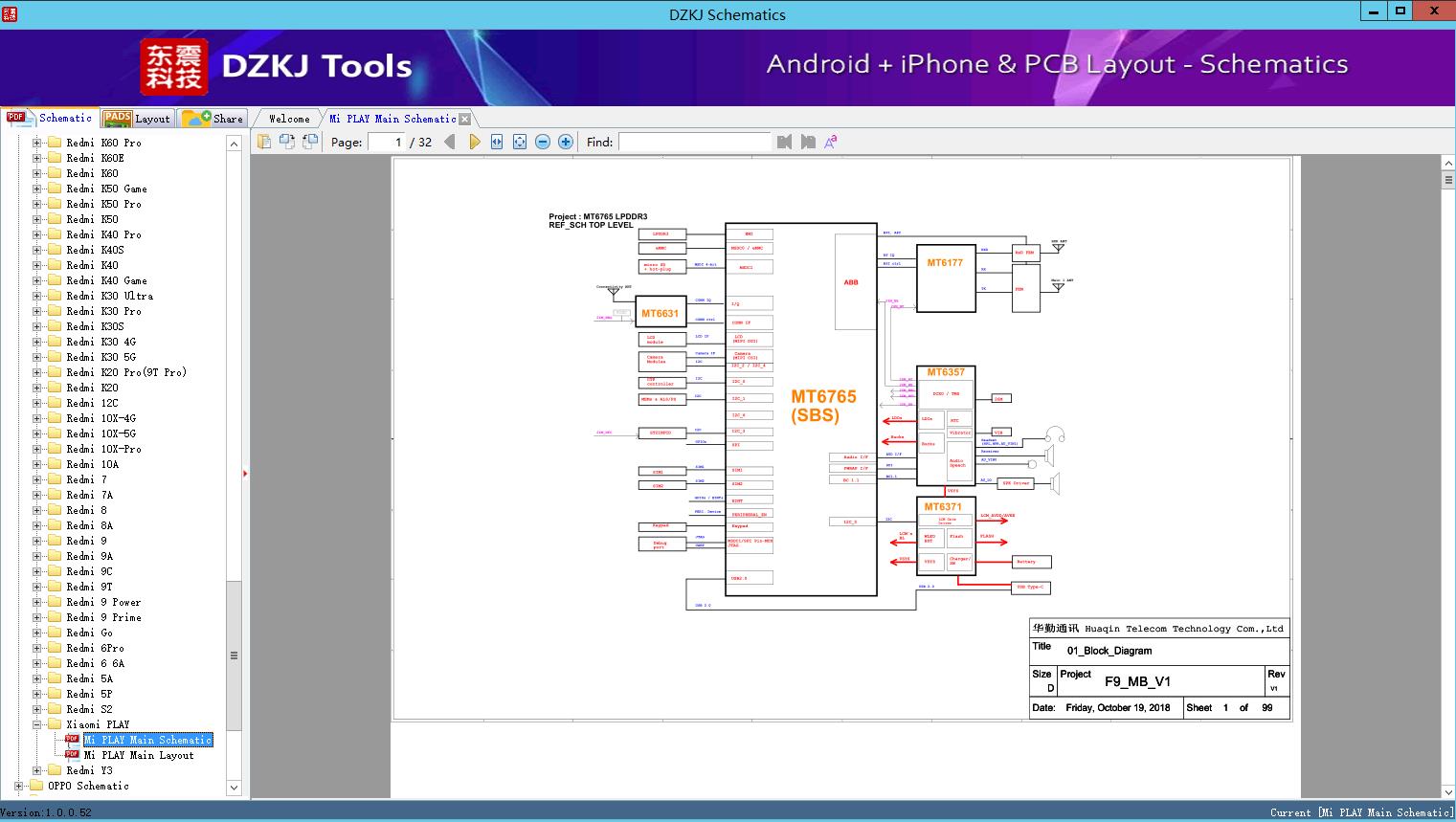Fit the page to width
Image resolution: width=1456 pixels, height=822 pixels.
(x=497, y=142)
